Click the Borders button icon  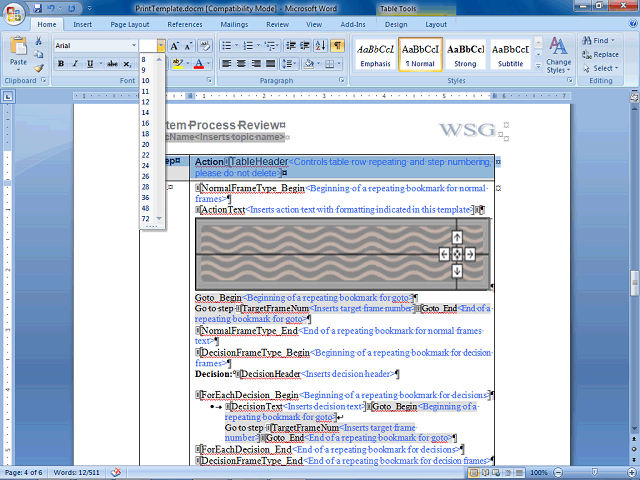tap(329, 64)
